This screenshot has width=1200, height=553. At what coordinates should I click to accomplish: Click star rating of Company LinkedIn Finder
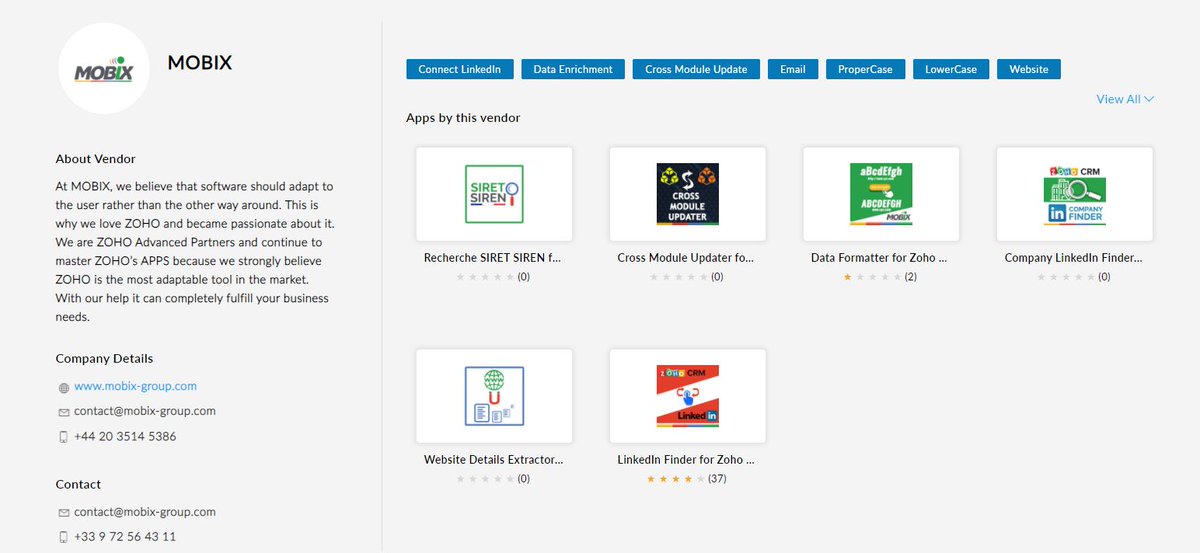pyautogui.click(x=1066, y=277)
